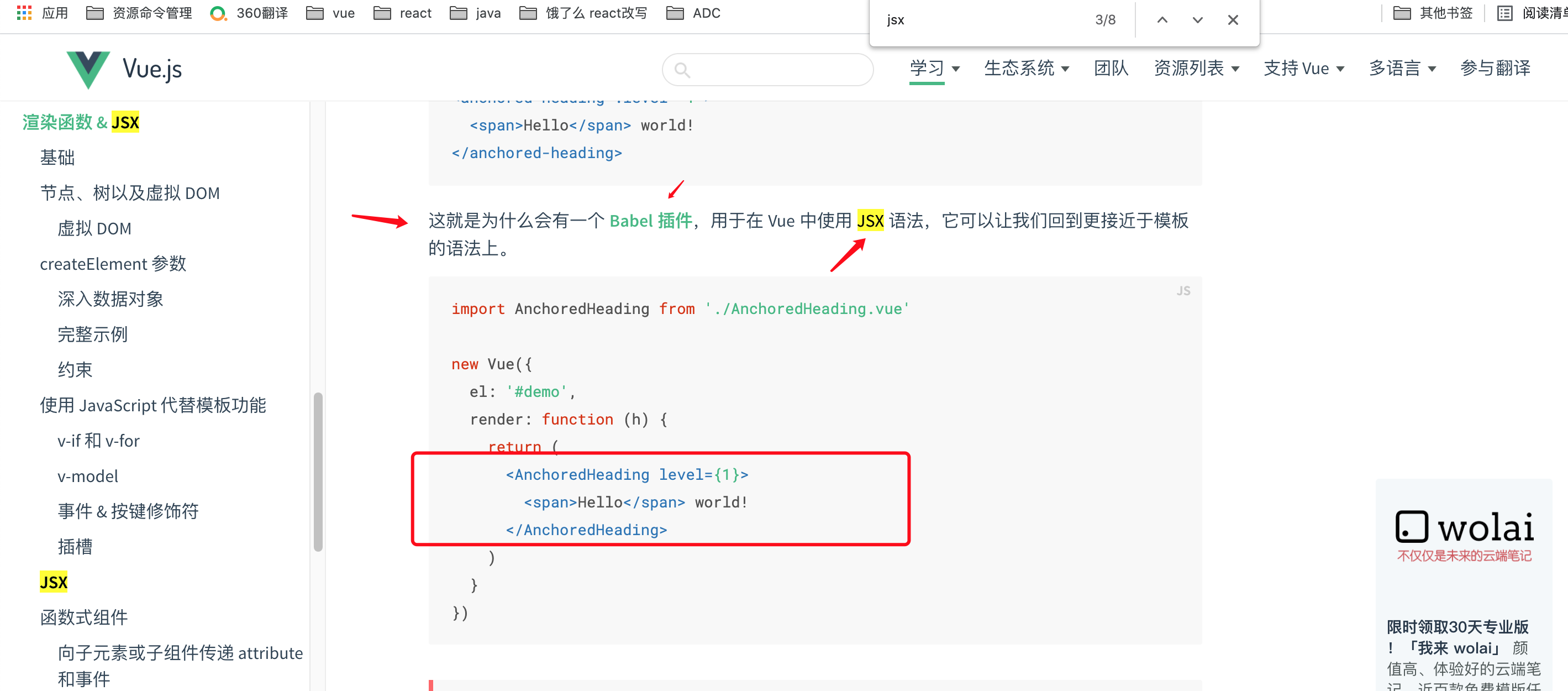Jump to 函数式组件 sidebar section
Image resolution: width=1568 pixels, height=691 pixels.
click(84, 617)
